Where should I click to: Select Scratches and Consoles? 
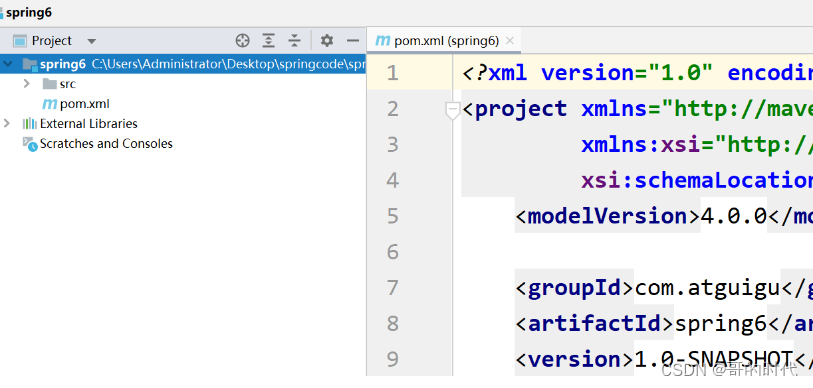pos(106,144)
